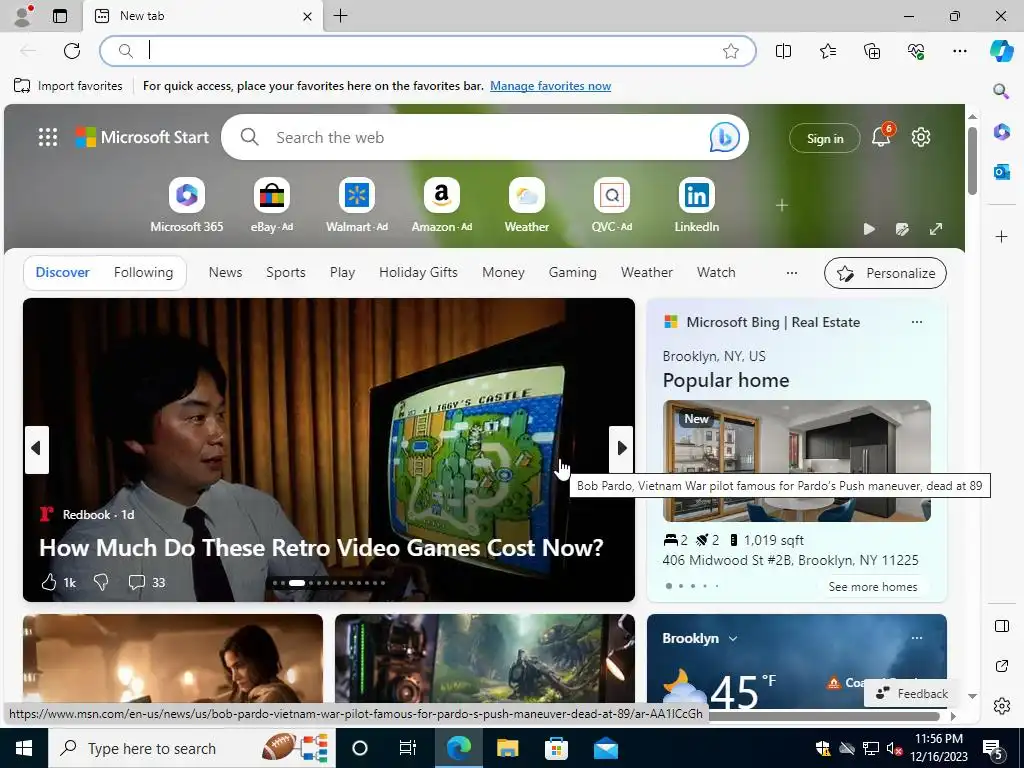This screenshot has width=1024, height=768.
Task: Open Outlook sidebar icon
Action: point(1001,172)
